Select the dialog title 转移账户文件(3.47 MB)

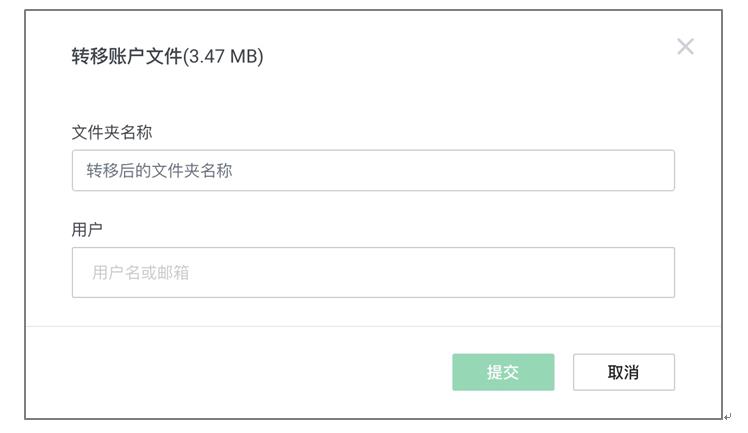[x=167, y=56]
